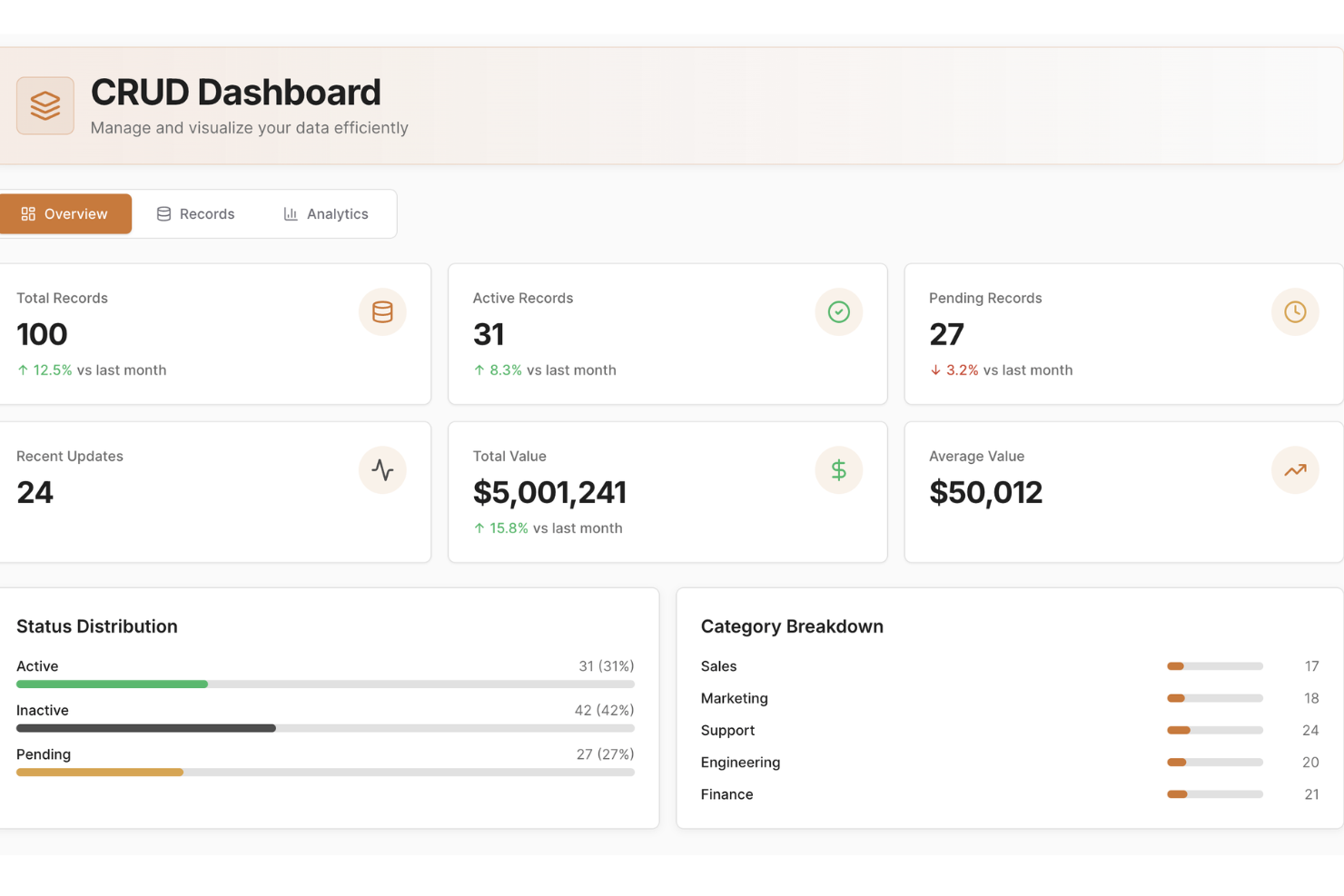This screenshot has height=896, width=1344.
Task: Click the clock icon on Pending Records card
Action: [x=1295, y=311]
